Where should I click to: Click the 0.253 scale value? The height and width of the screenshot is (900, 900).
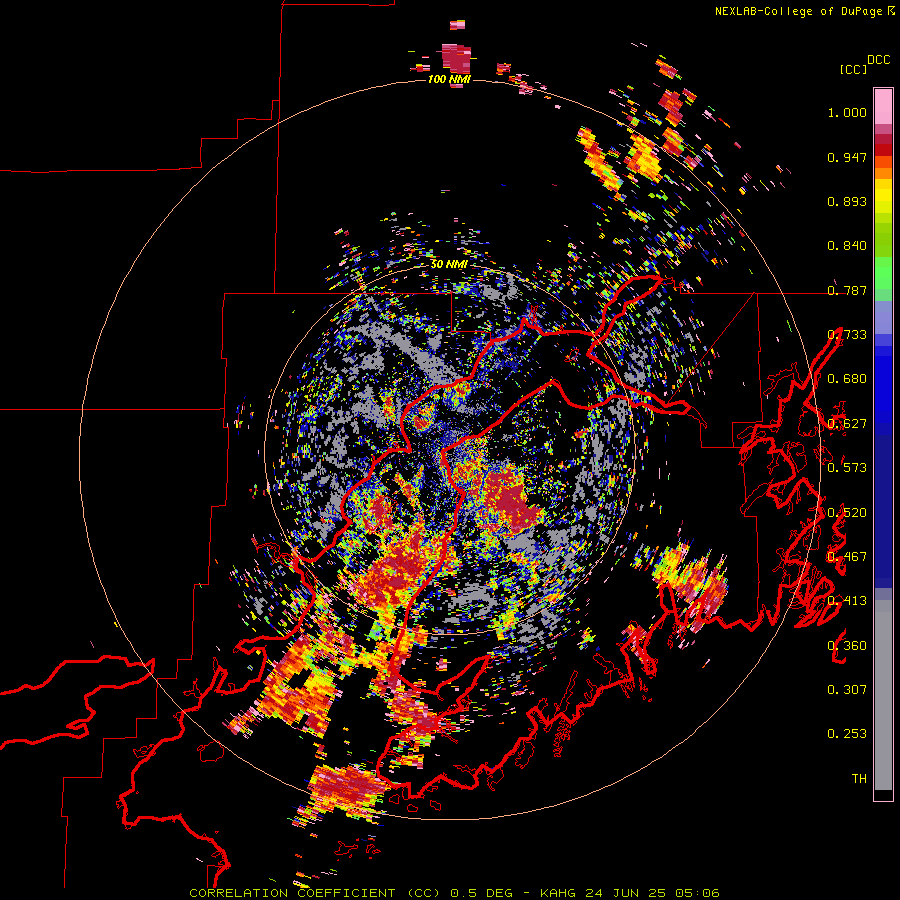tap(847, 734)
